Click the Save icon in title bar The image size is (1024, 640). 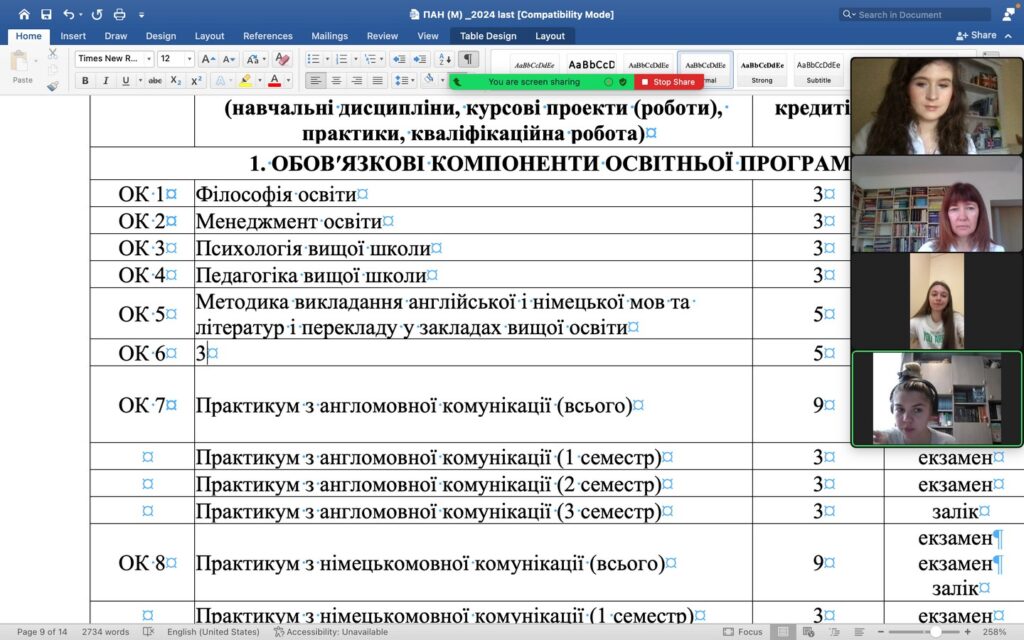click(46, 14)
